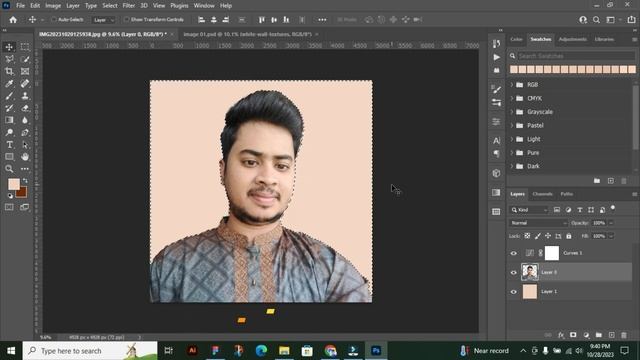Select the Zoom tool in toolbox

[9, 169]
